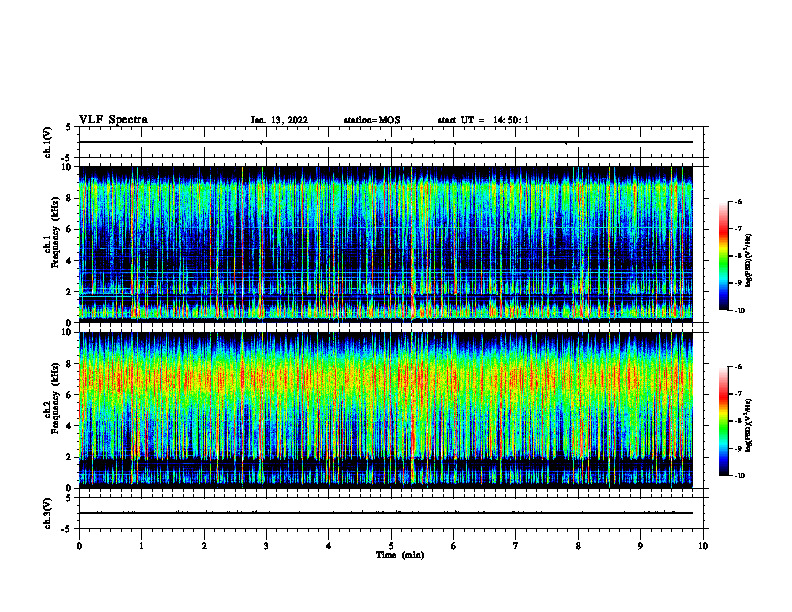The height and width of the screenshot is (612, 792).
Task: Click the "6" kHz tick on ch.1 axis
Action: 70,230
